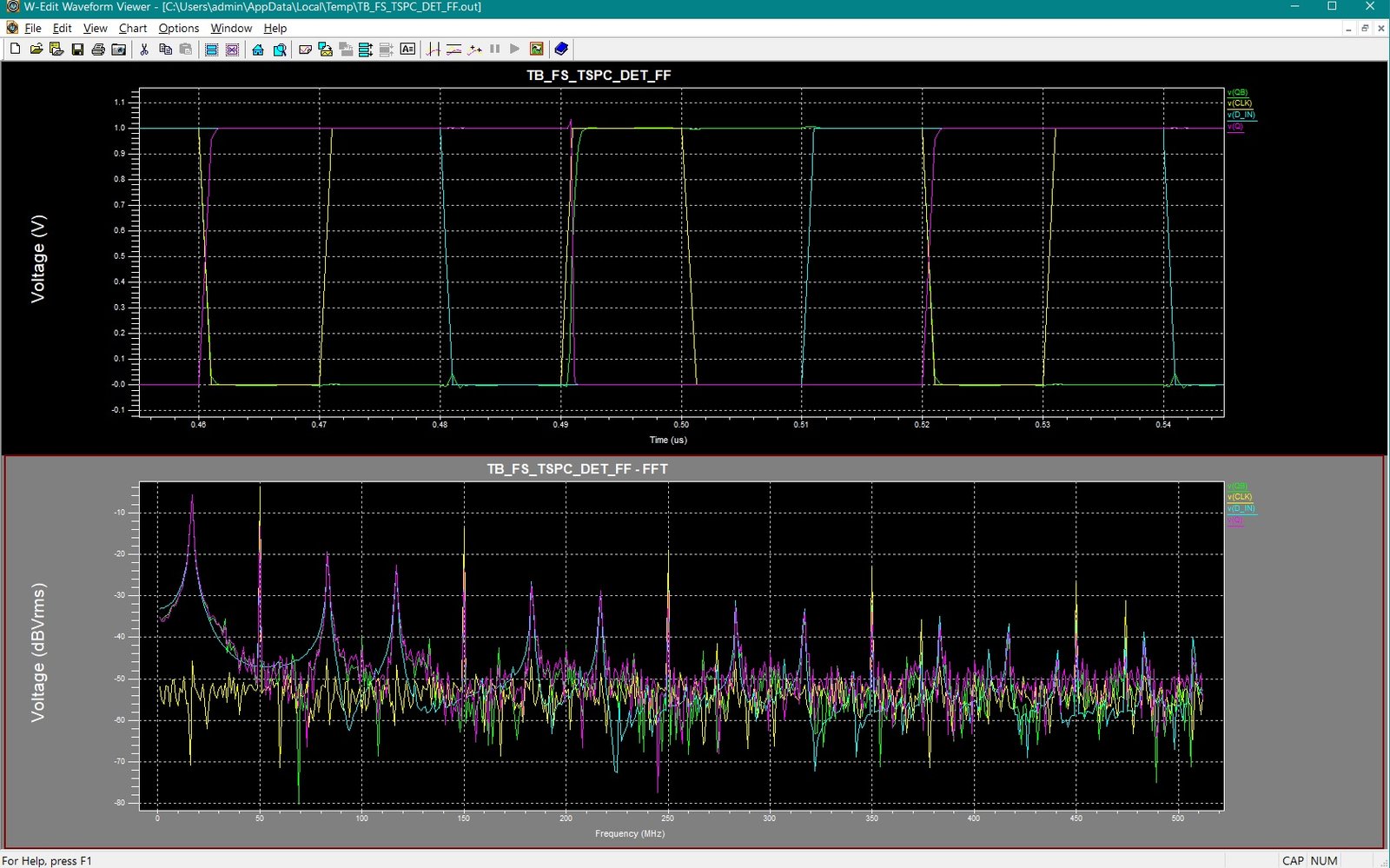Select v(CLK) trace in top chart legend

pos(1240,103)
